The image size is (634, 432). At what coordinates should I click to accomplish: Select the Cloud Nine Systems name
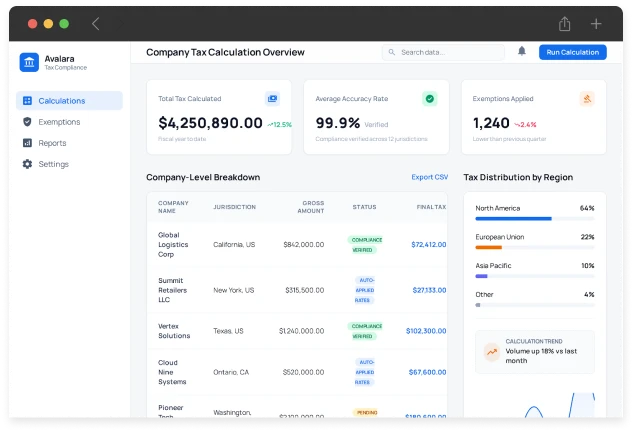pos(172,372)
